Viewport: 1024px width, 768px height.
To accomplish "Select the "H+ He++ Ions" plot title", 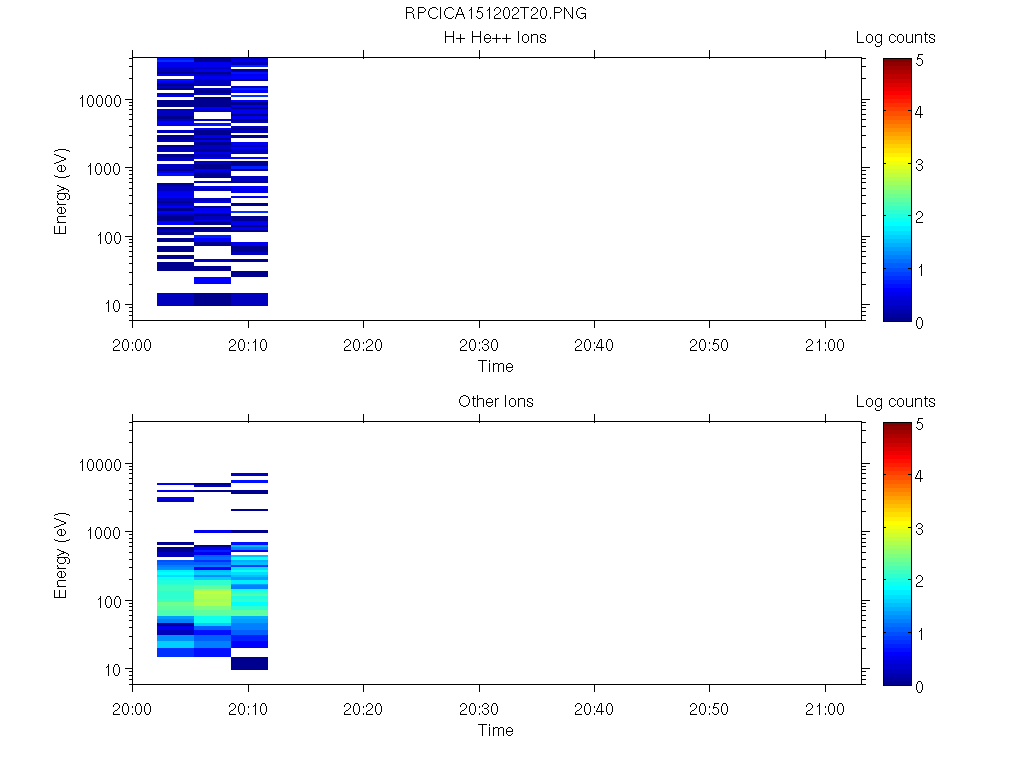I will 495,37.
